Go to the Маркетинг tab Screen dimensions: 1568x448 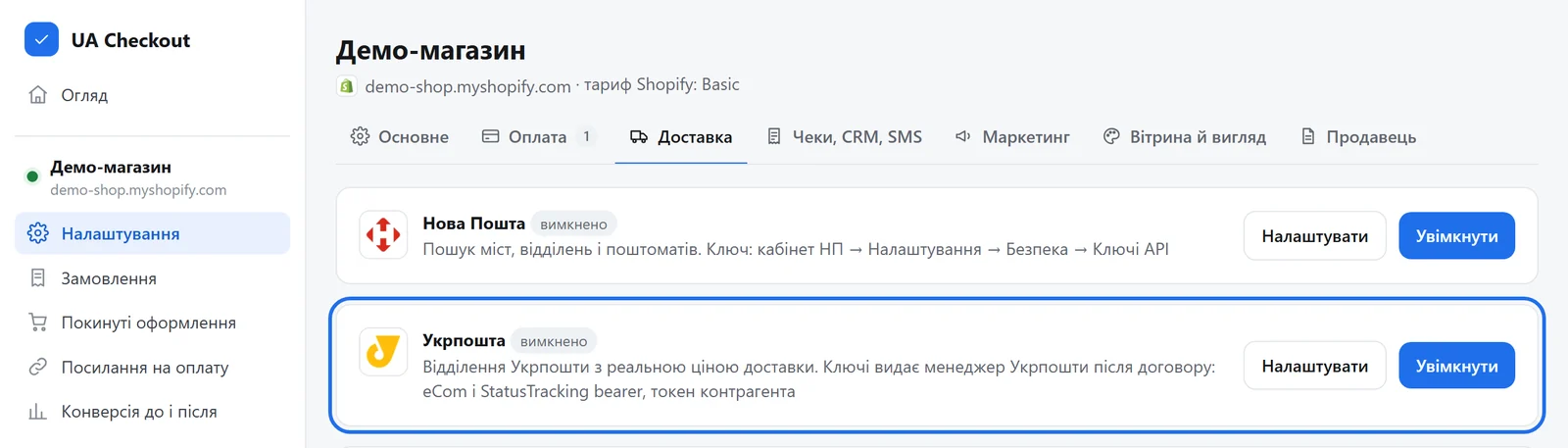tap(1012, 137)
